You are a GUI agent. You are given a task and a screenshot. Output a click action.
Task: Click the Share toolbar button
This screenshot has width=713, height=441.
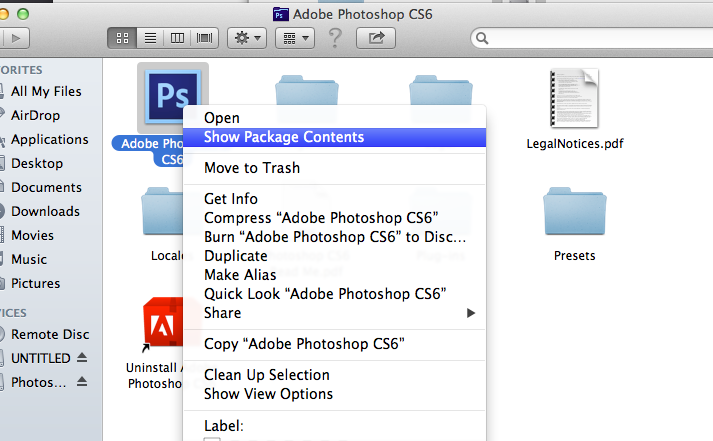[x=376, y=38]
